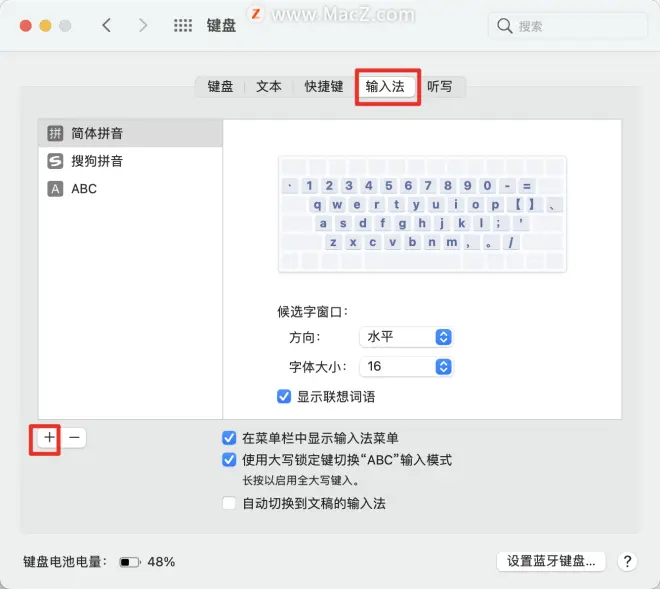
Task: Click the keyboard layout preview image
Action: pos(422,214)
